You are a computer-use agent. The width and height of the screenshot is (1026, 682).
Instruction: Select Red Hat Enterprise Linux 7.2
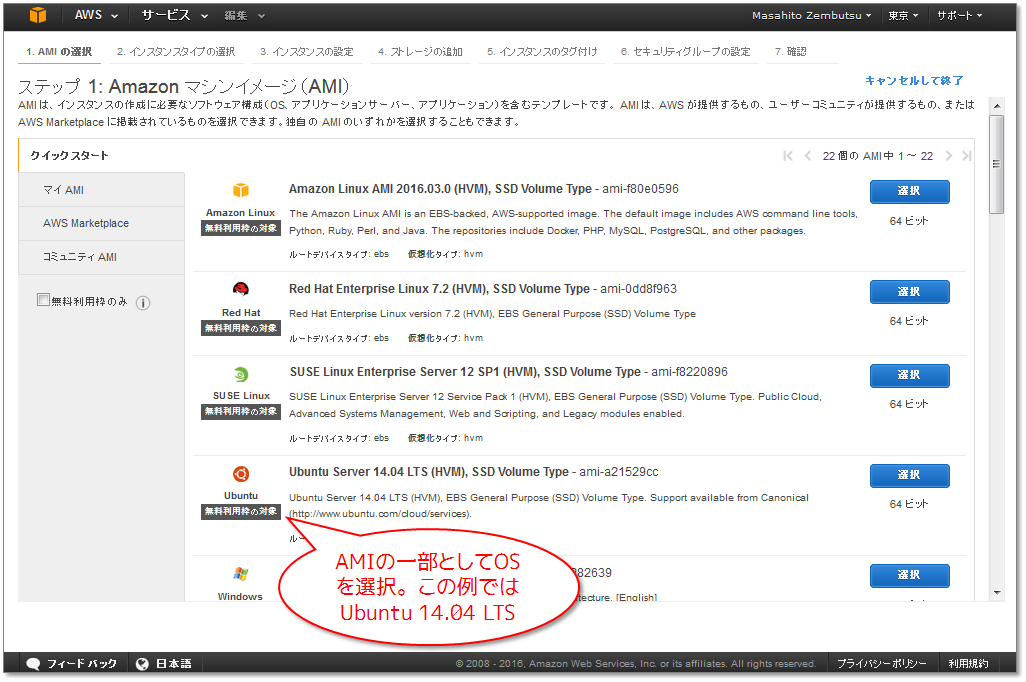909,292
